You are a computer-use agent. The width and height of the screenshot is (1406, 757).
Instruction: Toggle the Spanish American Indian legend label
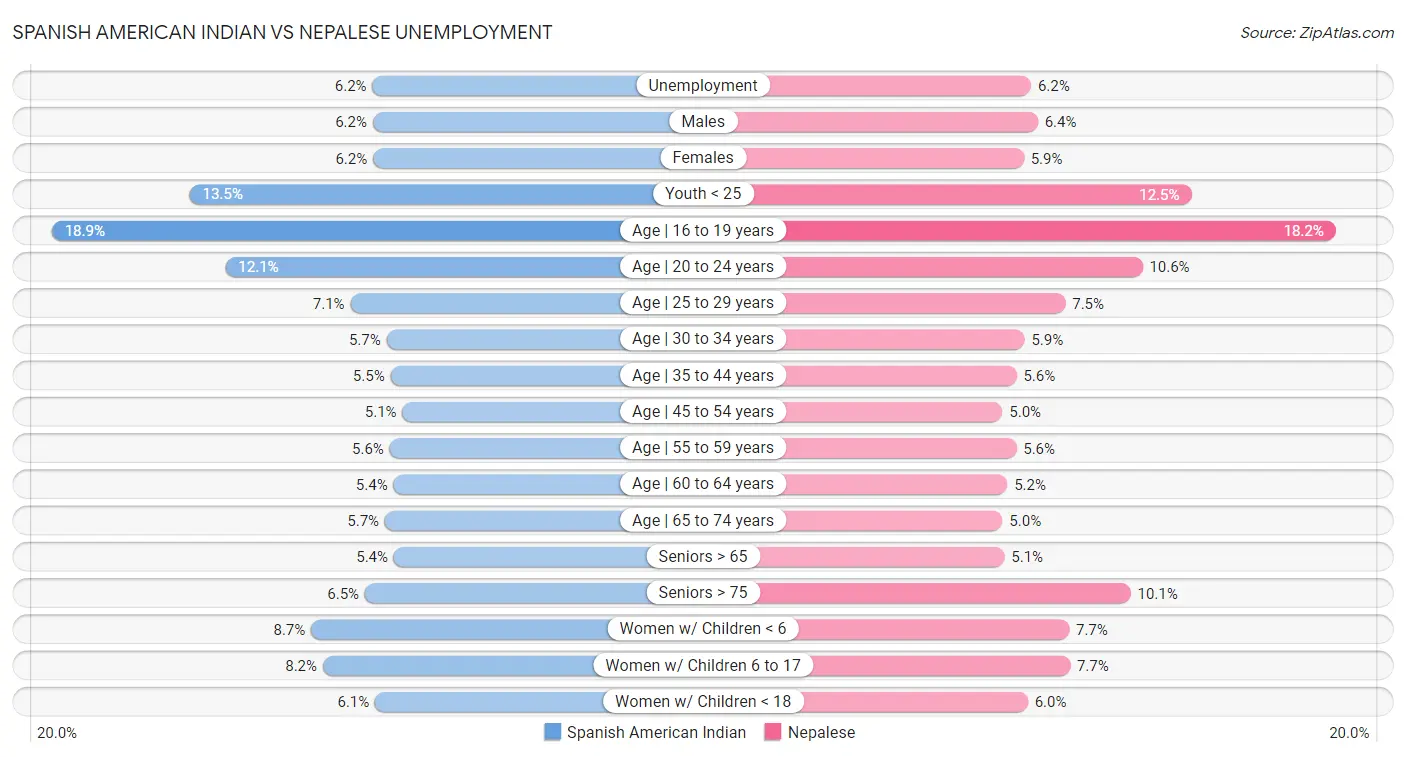pos(656,732)
